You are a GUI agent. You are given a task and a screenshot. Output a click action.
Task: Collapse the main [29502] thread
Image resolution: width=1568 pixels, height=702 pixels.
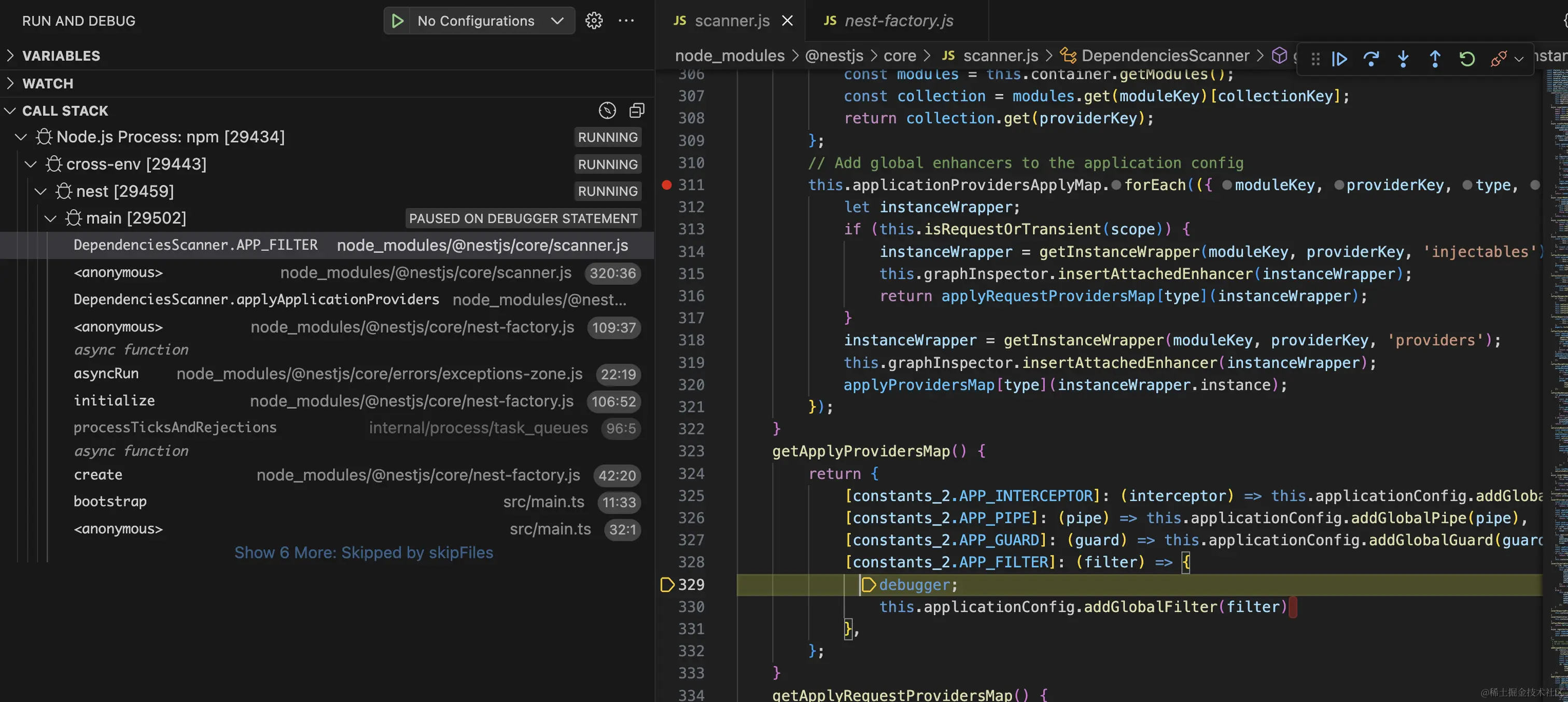50,218
